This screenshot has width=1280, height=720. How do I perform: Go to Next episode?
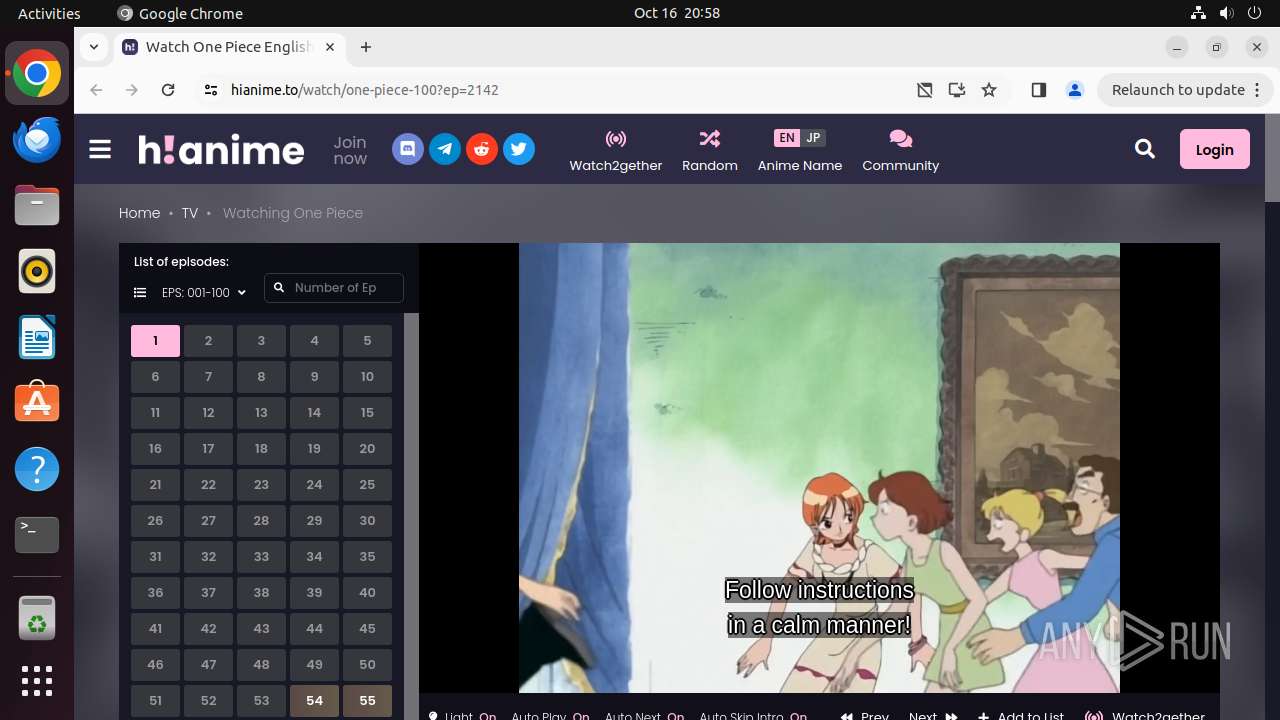click(x=933, y=715)
